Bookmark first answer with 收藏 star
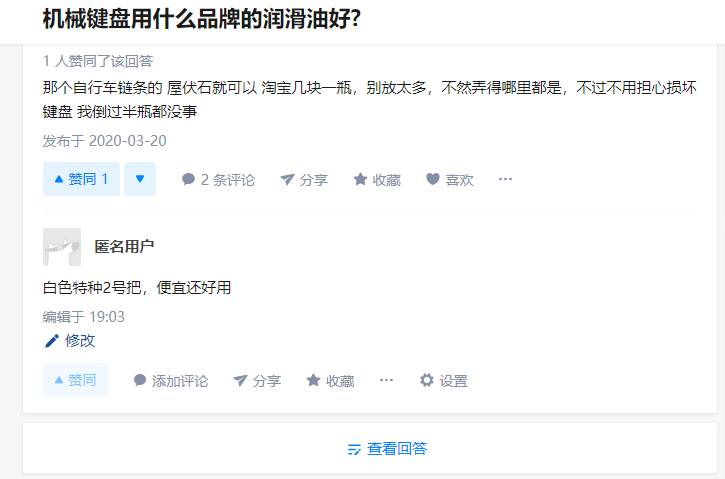The height and width of the screenshot is (479, 725). coord(377,180)
